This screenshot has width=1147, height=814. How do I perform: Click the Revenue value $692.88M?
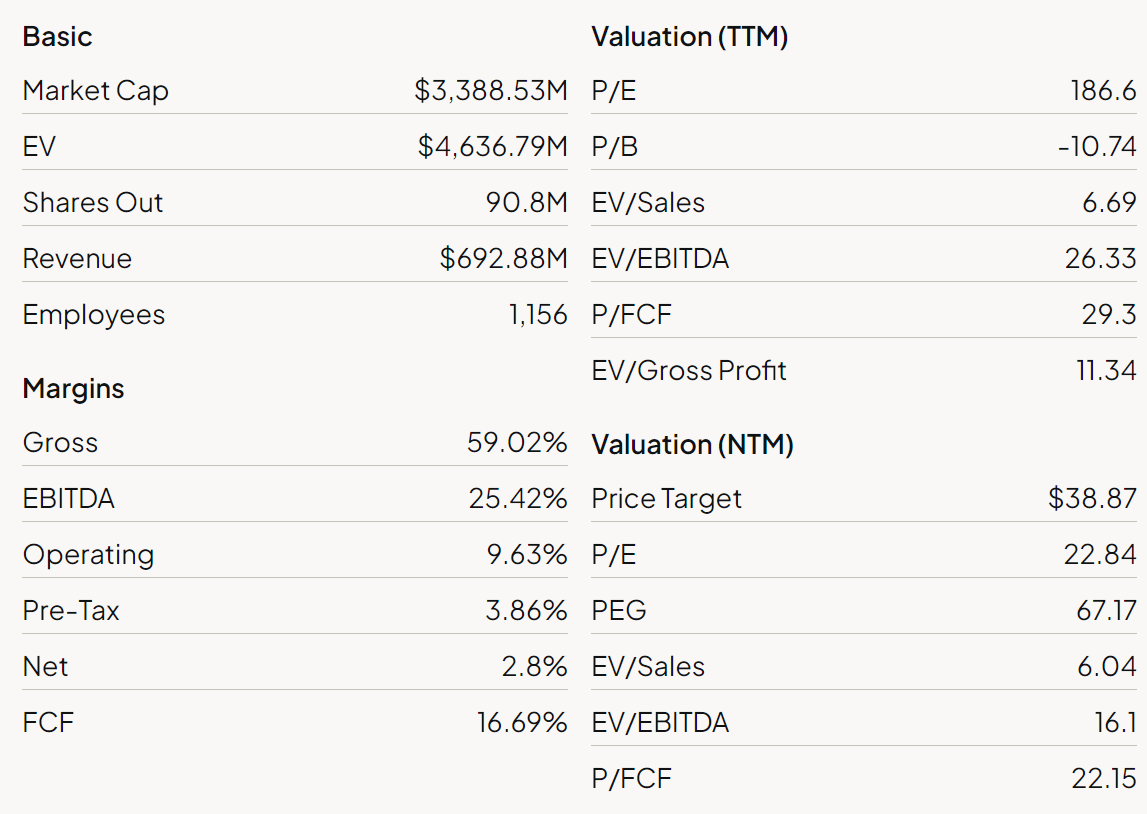point(503,259)
